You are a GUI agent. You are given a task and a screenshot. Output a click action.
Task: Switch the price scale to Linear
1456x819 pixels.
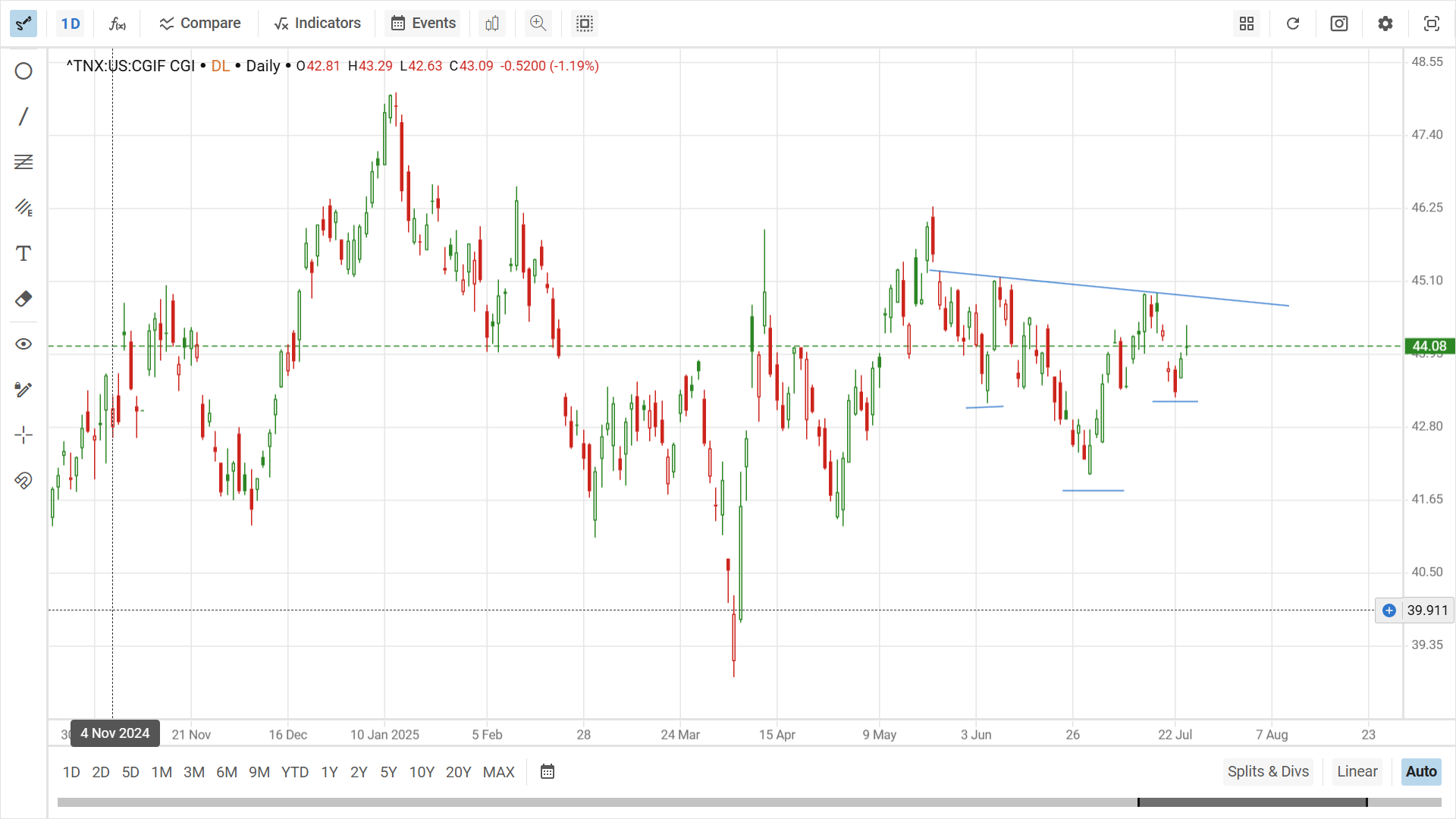[x=1357, y=772]
